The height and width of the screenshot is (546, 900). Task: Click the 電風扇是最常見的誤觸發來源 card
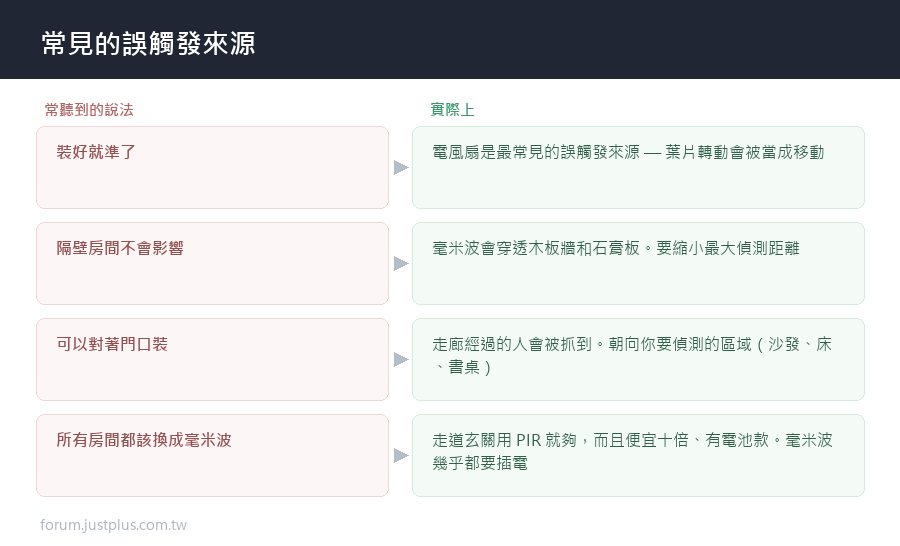click(x=638, y=168)
